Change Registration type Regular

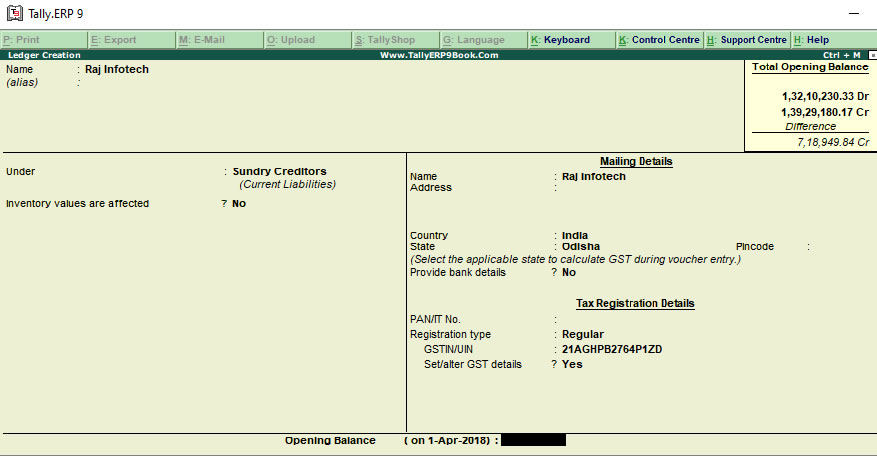coord(583,334)
